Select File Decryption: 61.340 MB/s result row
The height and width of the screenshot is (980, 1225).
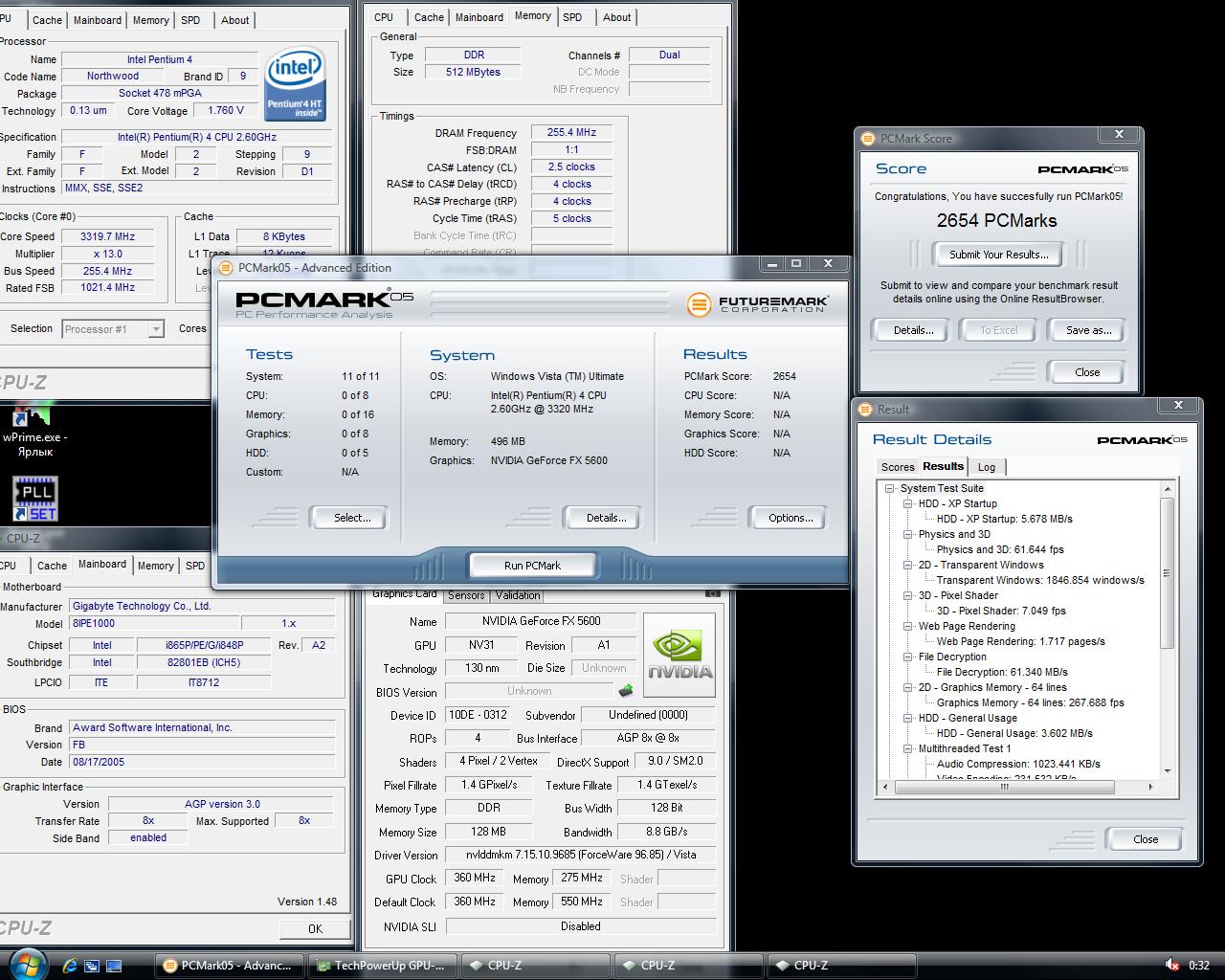(1002, 672)
